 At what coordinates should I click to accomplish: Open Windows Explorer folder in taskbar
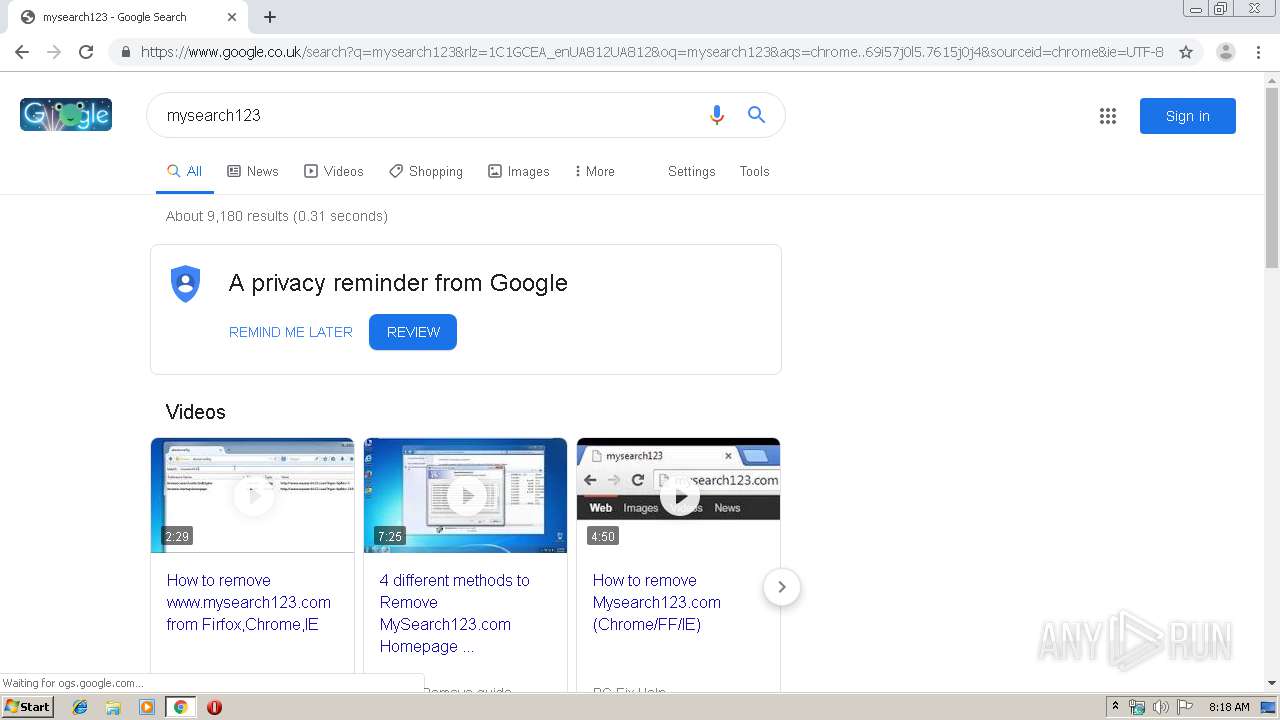(113, 707)
